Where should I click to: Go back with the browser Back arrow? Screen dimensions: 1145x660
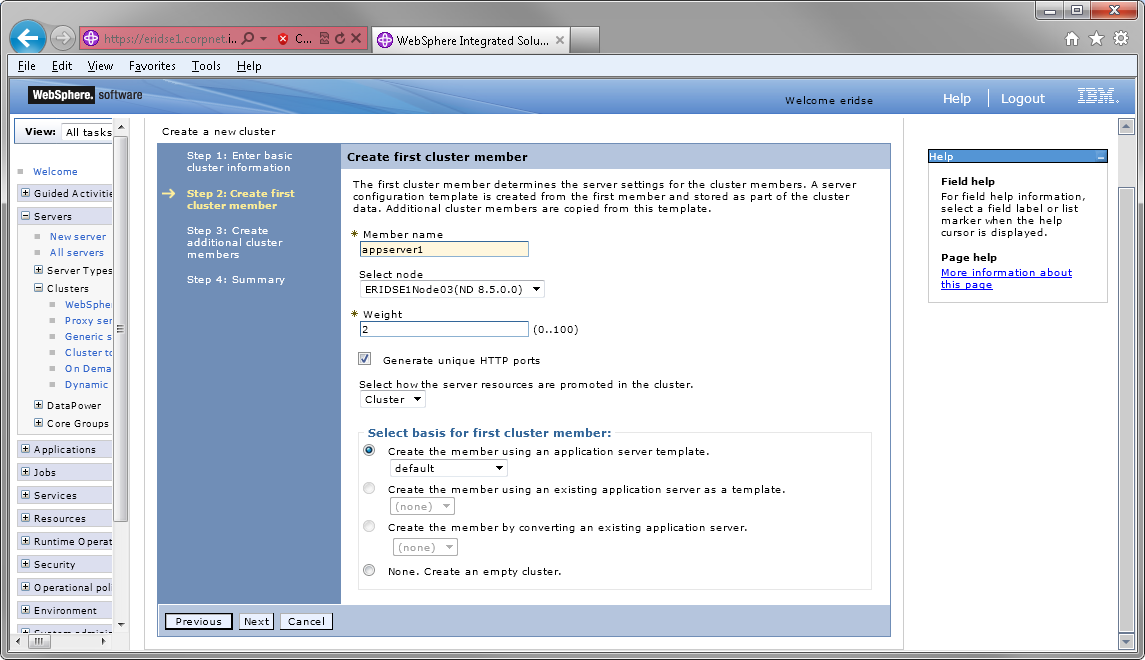pyautogui.click(x=28, y=38)
